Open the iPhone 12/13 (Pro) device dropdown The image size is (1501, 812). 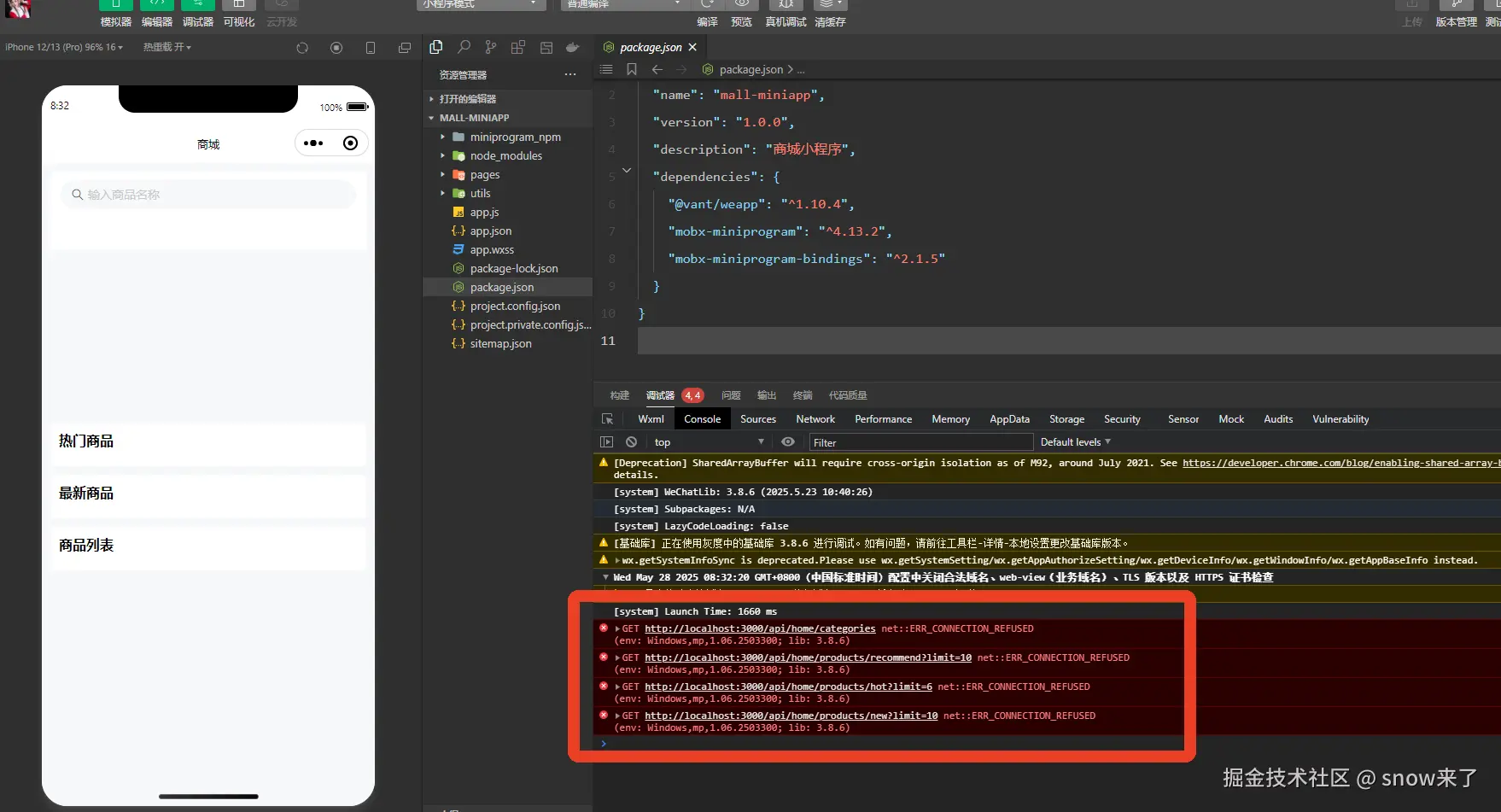[64, 47]
